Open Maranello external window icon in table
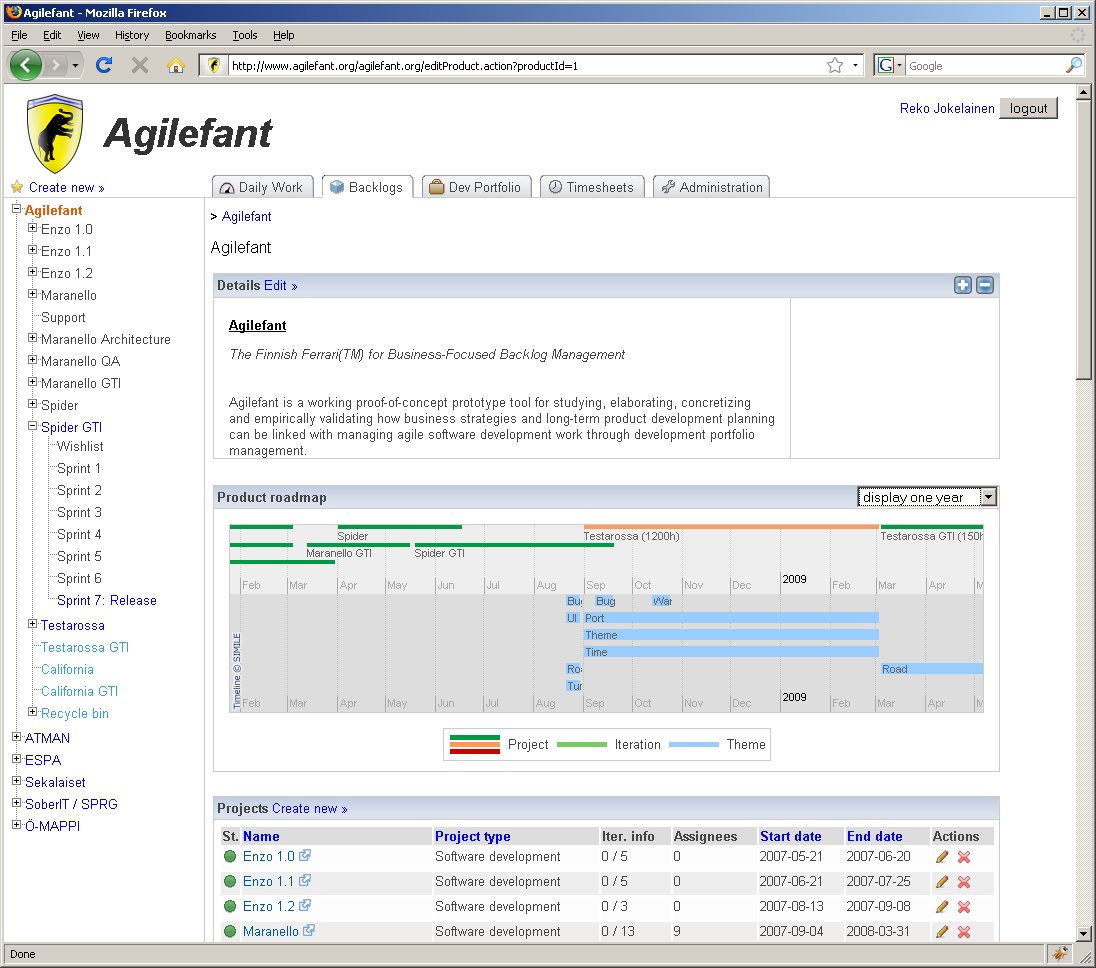The width and height of the screenshot is (1096, 968). 309,930
